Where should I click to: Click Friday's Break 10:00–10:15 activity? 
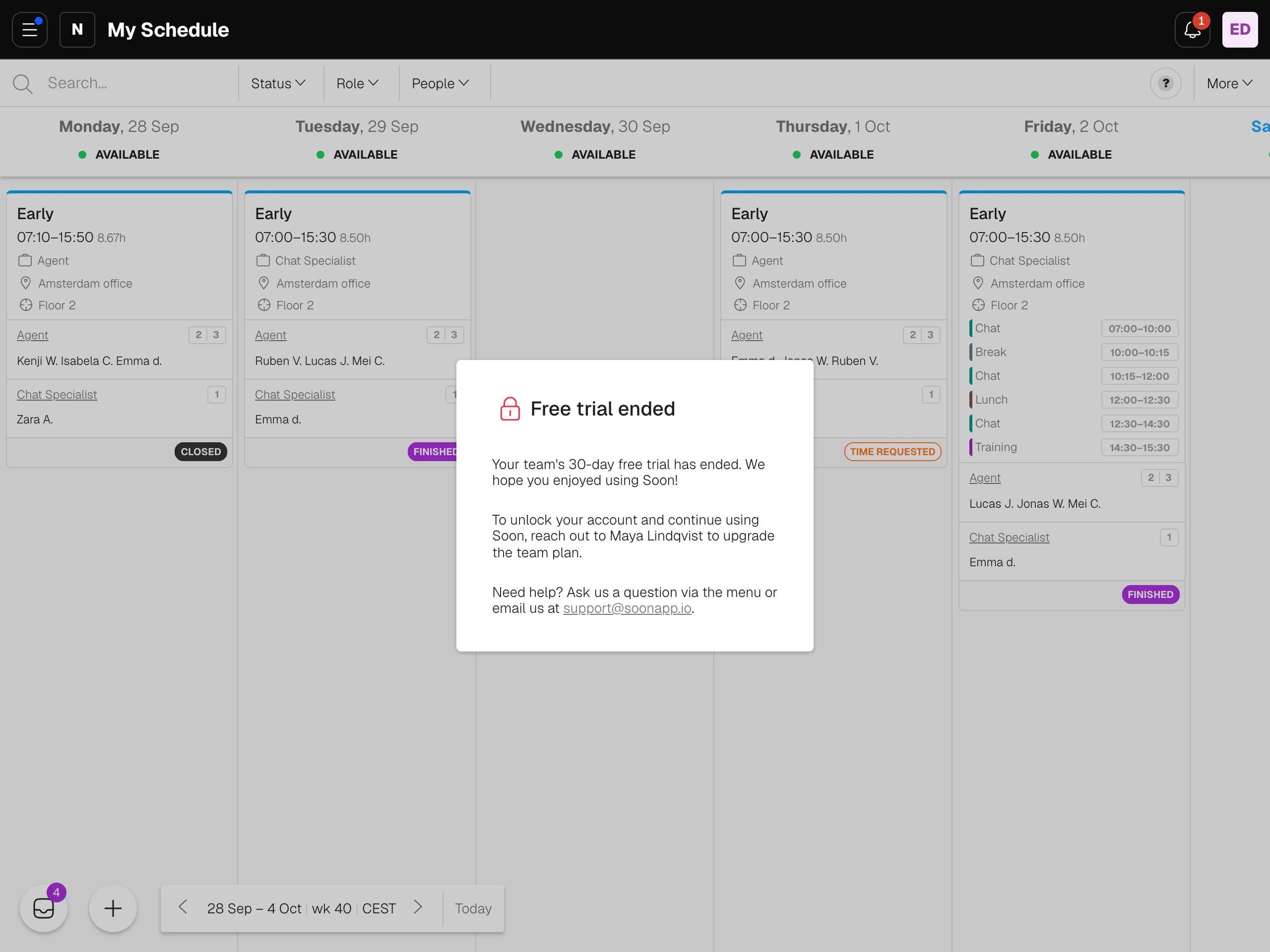pos(1074,352)
